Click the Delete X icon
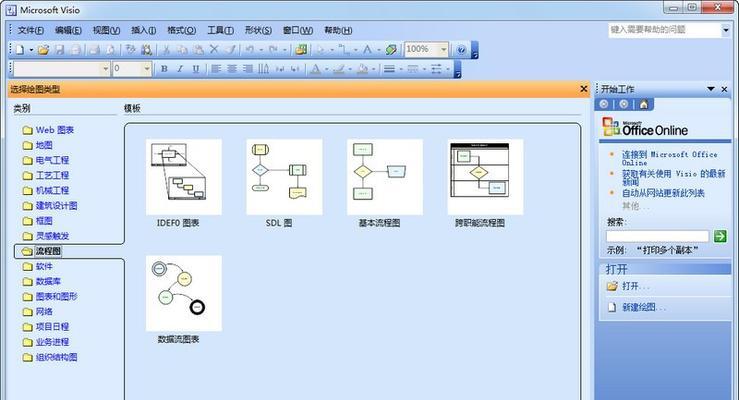Screen dimensions: 739x400 (x=214, y=49)
